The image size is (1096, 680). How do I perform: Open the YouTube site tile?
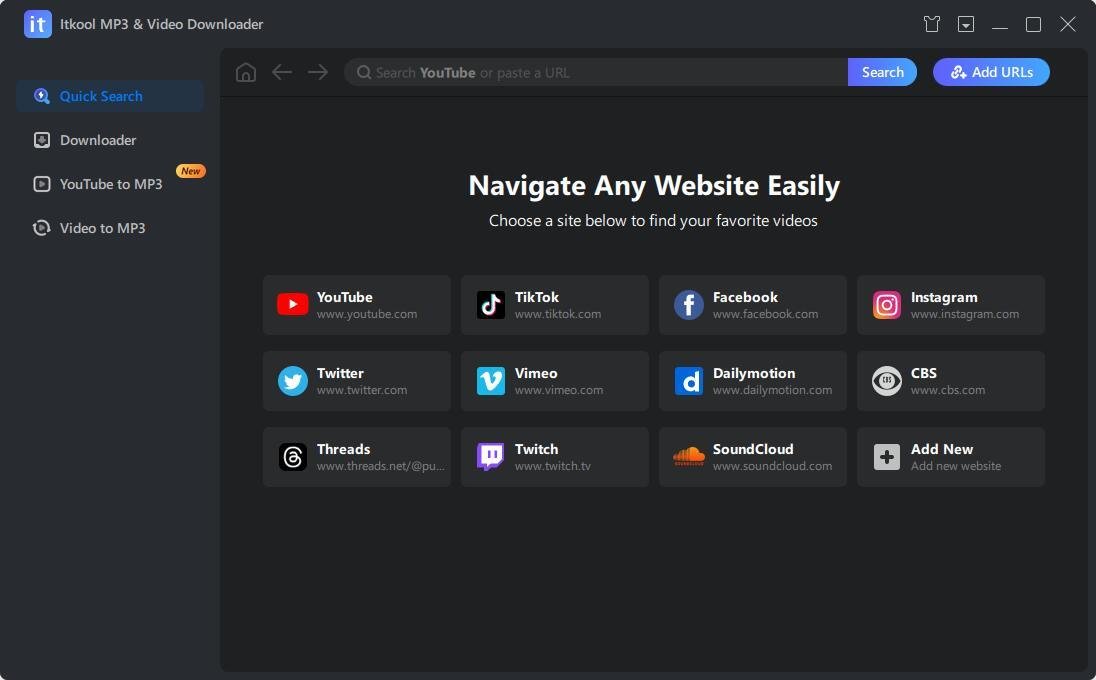[356, 305]
